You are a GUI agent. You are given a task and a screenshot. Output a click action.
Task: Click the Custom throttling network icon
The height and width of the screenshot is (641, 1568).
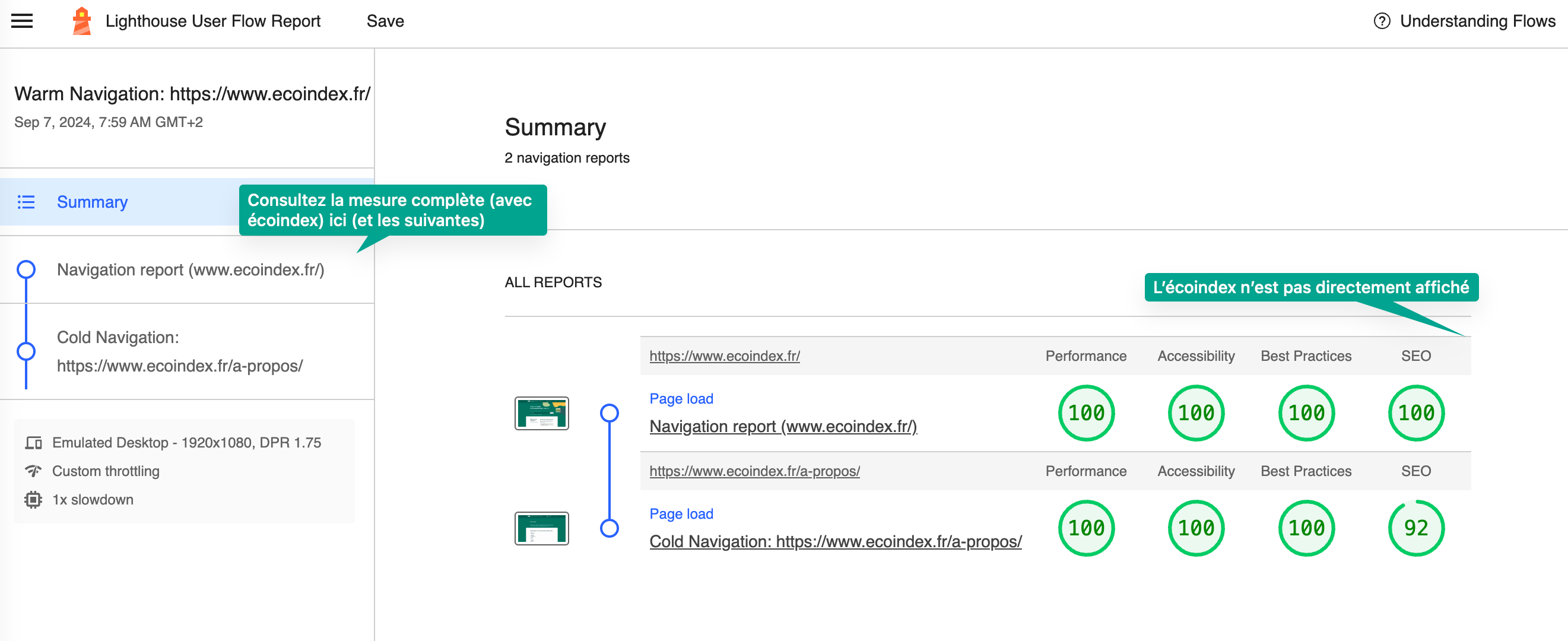tap(33, 471)
